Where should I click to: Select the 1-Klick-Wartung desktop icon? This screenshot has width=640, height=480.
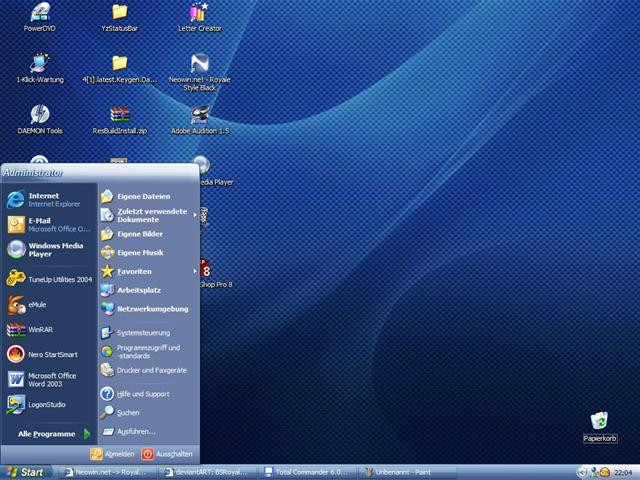(40, 69)
